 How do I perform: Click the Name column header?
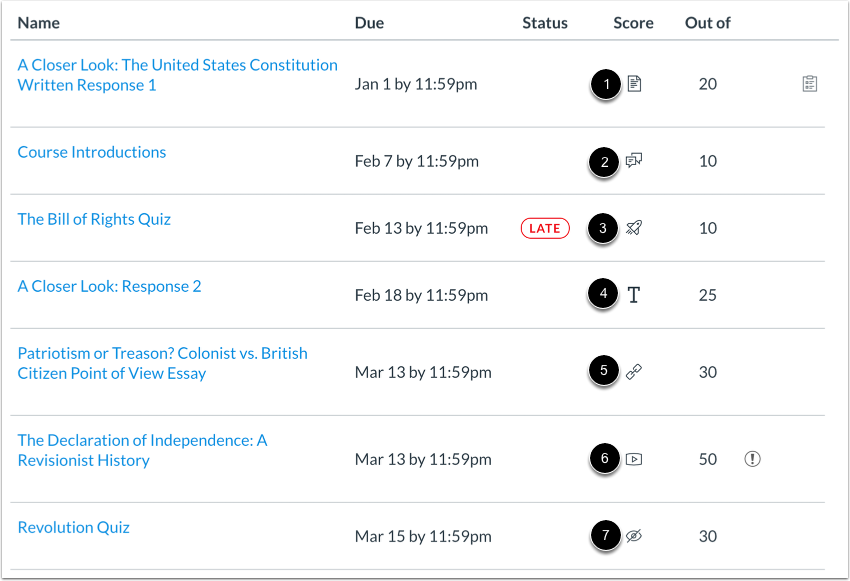[38, 23]
